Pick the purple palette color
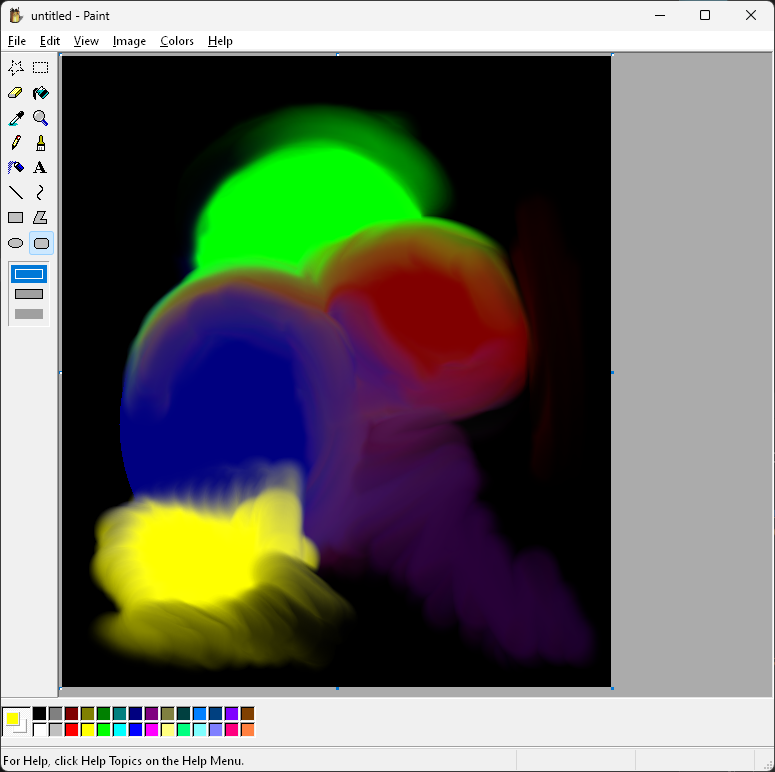Screen dimensions: 775x772 (x=152, y=713)
